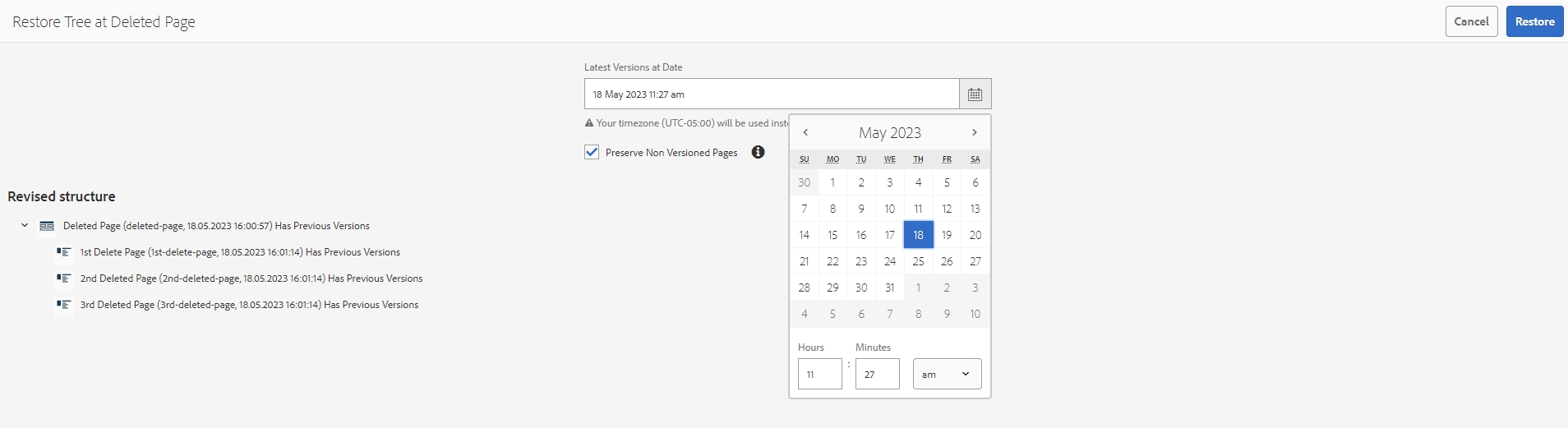Image resolution: width=1568 pixels, height=428 pixels.
Task: Click the Latest Versions at Date field
Action: tap(772, 94)
